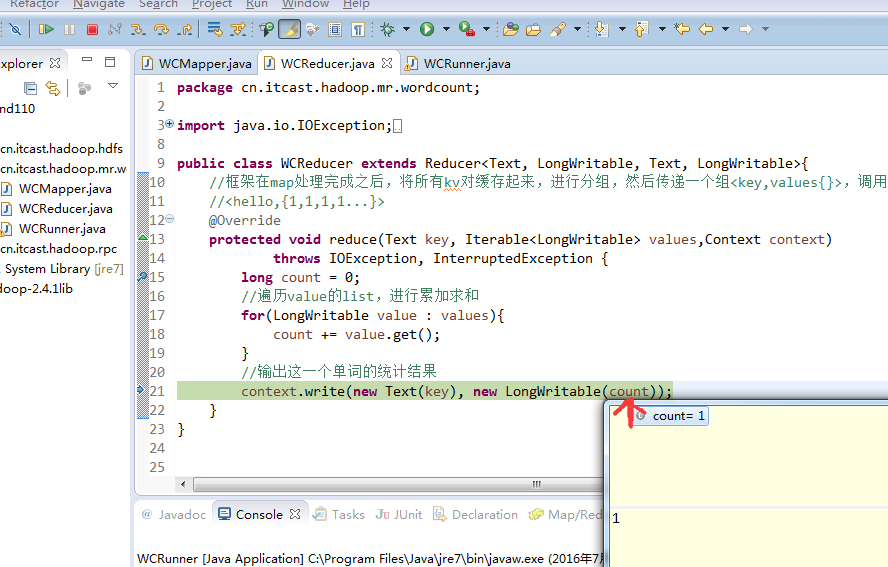Viewport: 888px width, 567px height.
Task: Click Next Annotation arrow icon
Action: click(602, 29)
